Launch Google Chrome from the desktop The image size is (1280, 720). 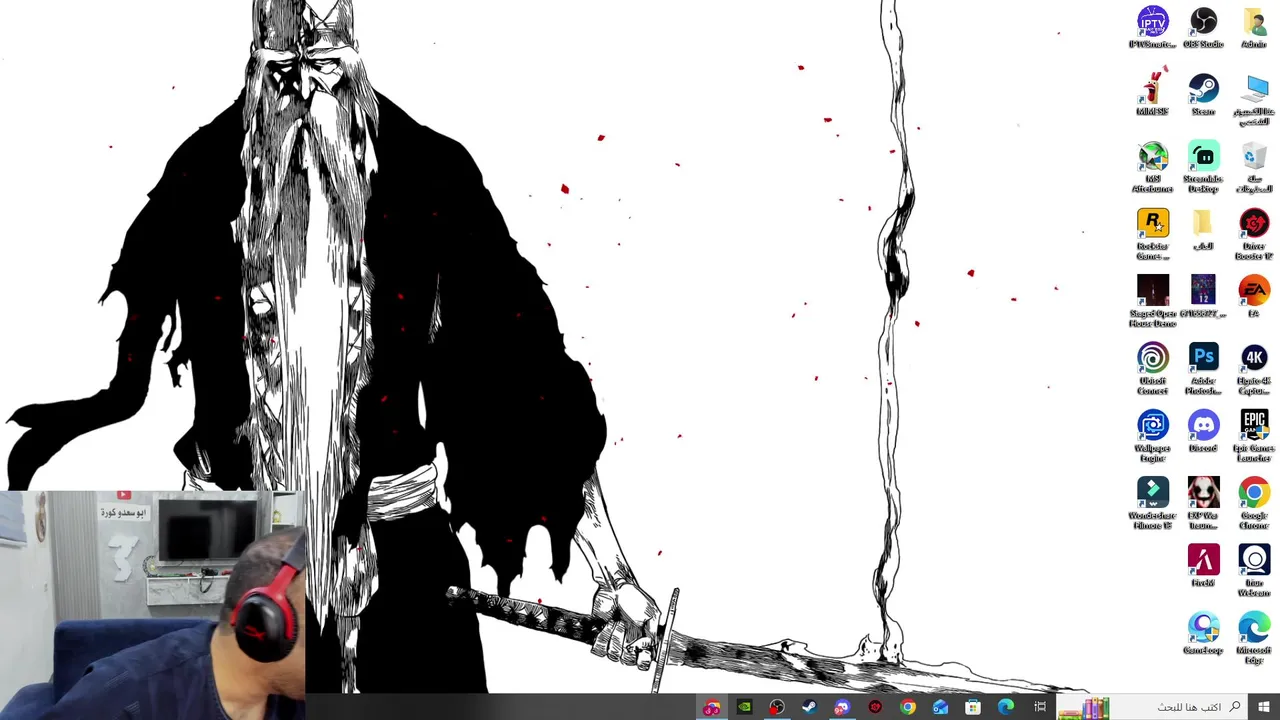tap(1254, 502)
